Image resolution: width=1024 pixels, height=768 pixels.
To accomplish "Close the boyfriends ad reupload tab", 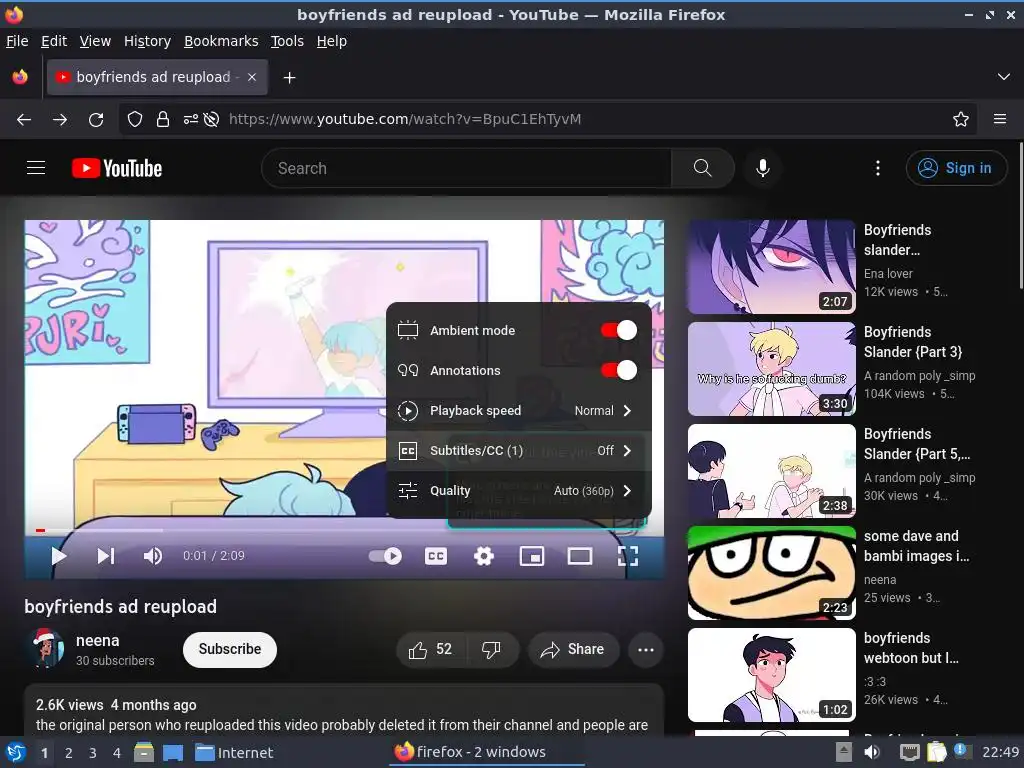I will [x=252, y=77].
